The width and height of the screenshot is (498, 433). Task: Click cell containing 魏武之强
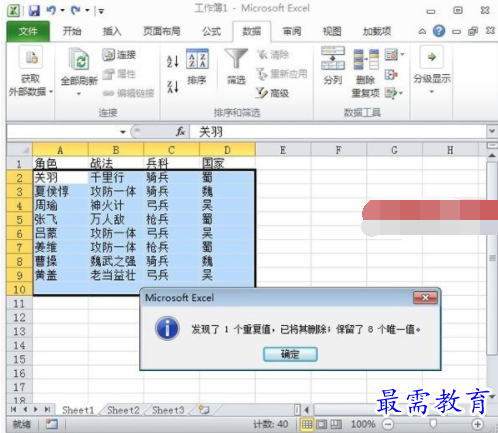(116, 261)
